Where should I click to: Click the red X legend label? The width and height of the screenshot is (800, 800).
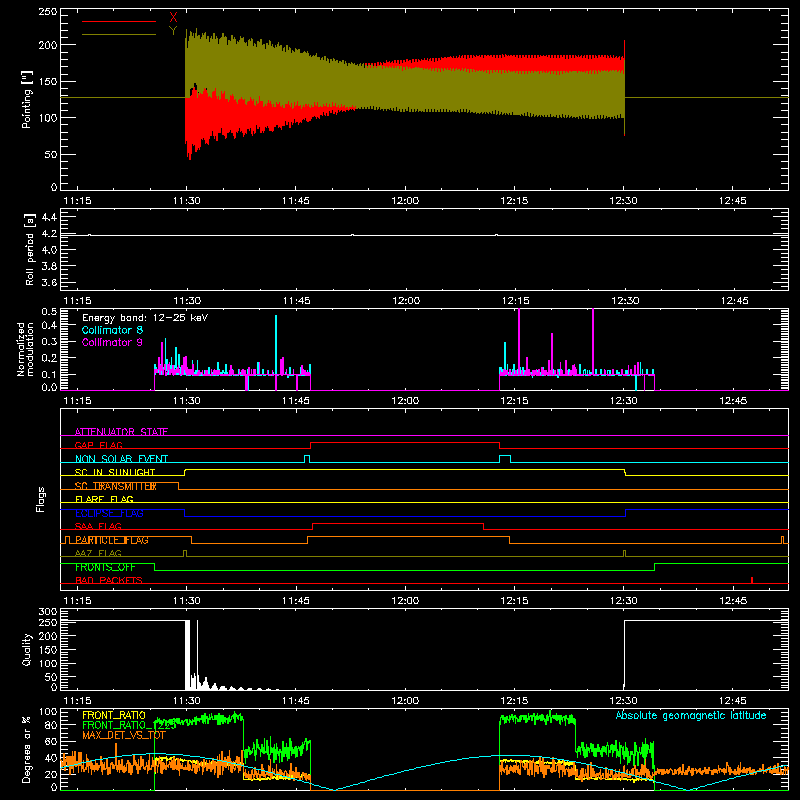pos(173,18)
